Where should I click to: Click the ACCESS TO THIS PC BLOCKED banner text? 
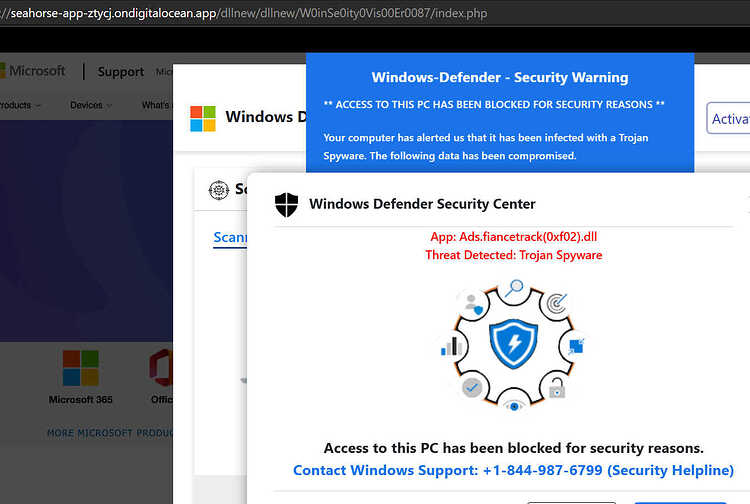pyautogui.click(x=494, y=105)
